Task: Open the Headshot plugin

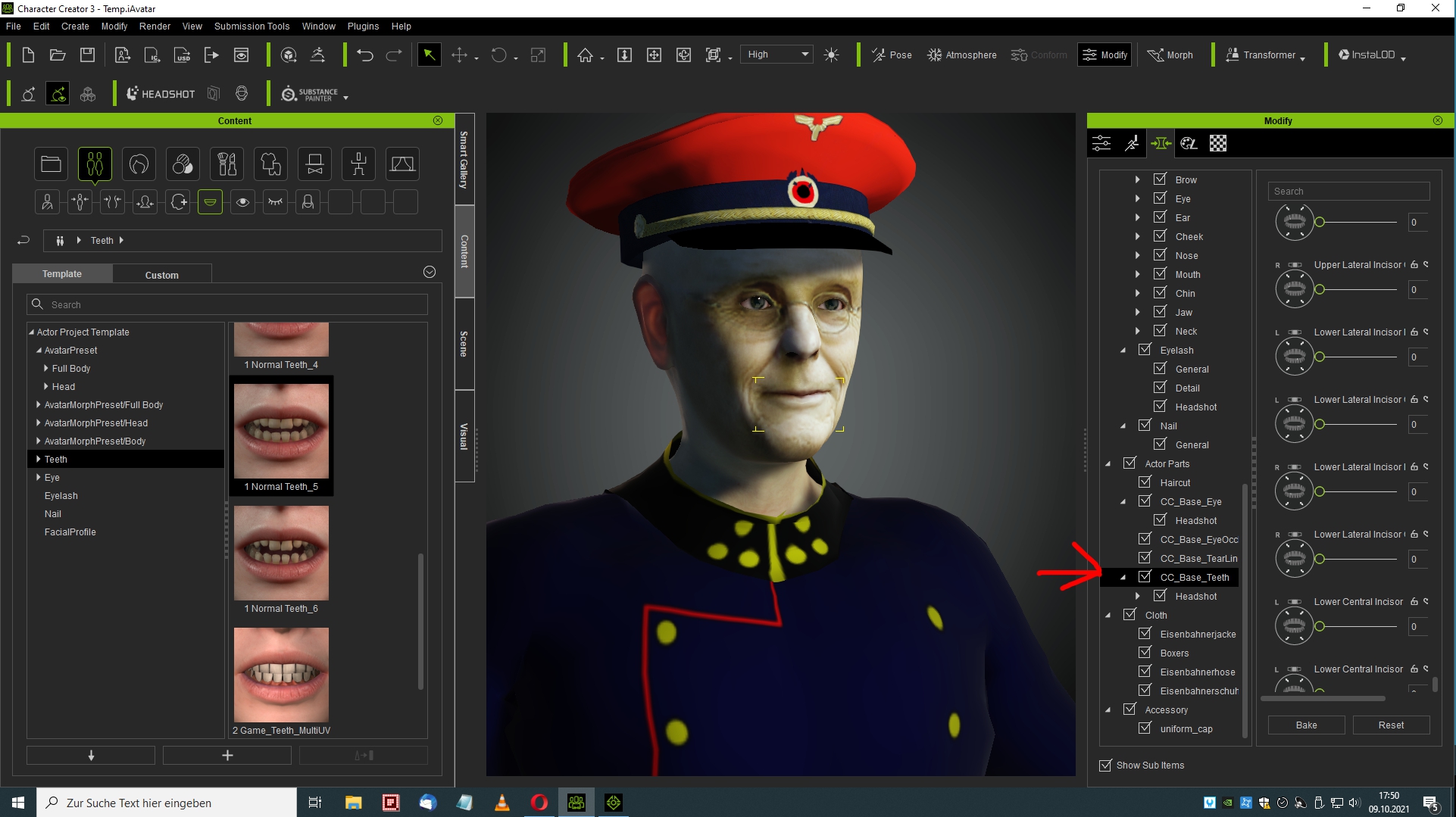Action: (161, 94)
